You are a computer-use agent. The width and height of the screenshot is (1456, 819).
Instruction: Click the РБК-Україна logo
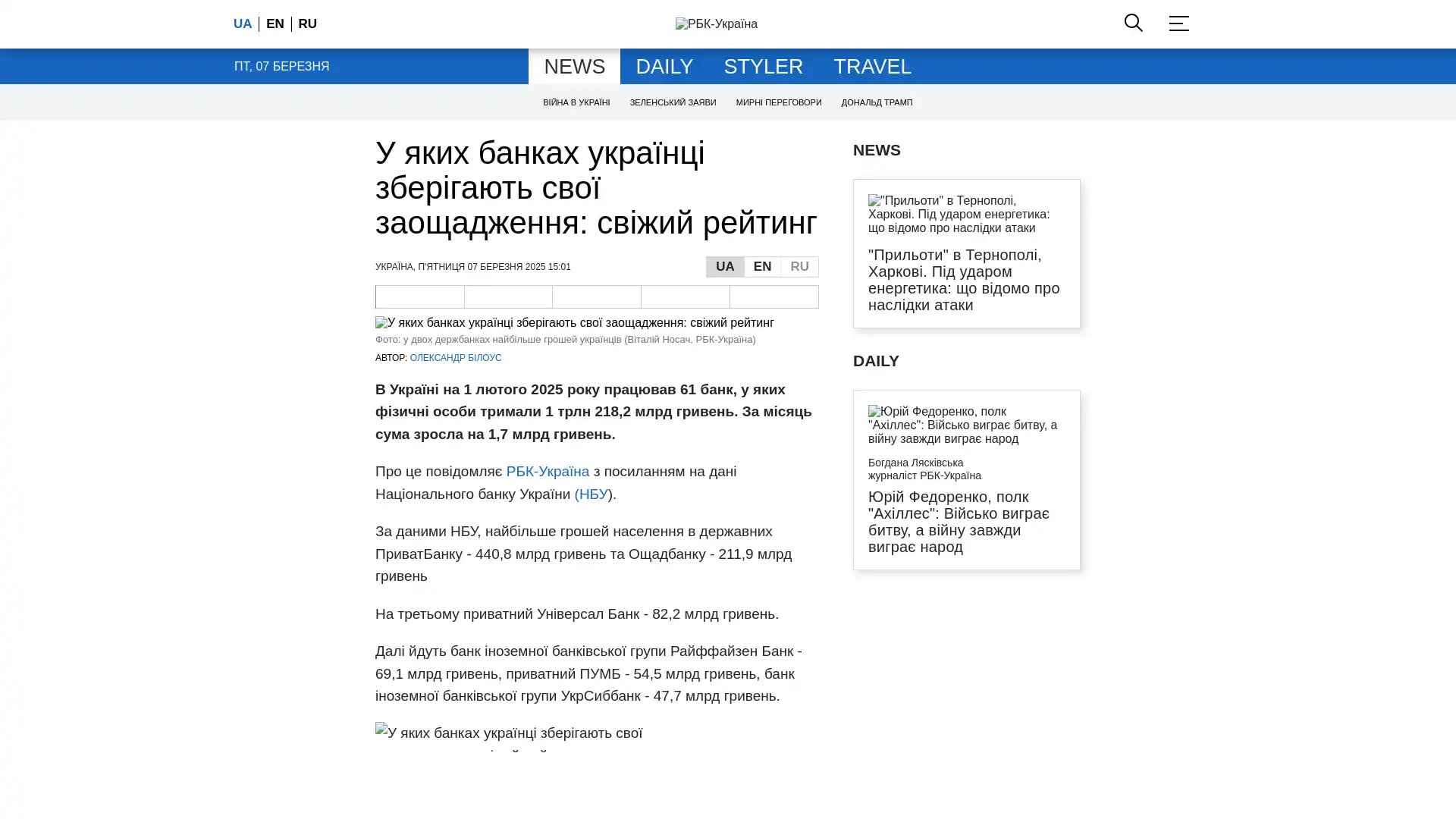pos(717,24)
